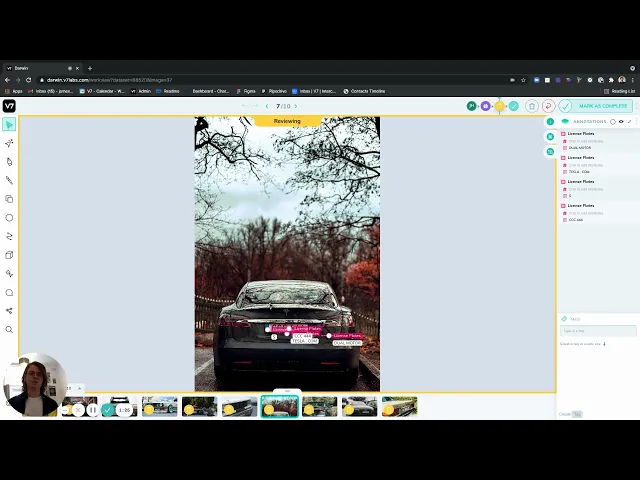This screenshot has width=640, height=480.
Task: Pick the Ellipse tool
Action: 9,218
